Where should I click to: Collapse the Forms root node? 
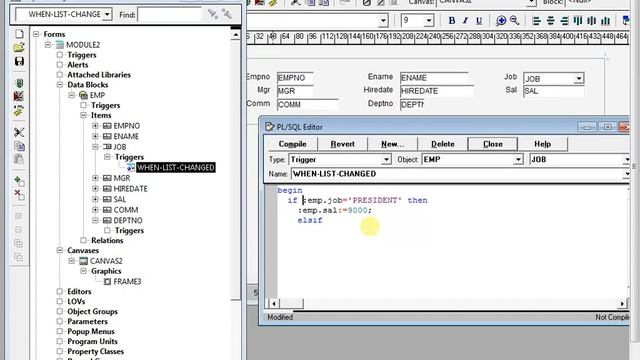[36, 34]
